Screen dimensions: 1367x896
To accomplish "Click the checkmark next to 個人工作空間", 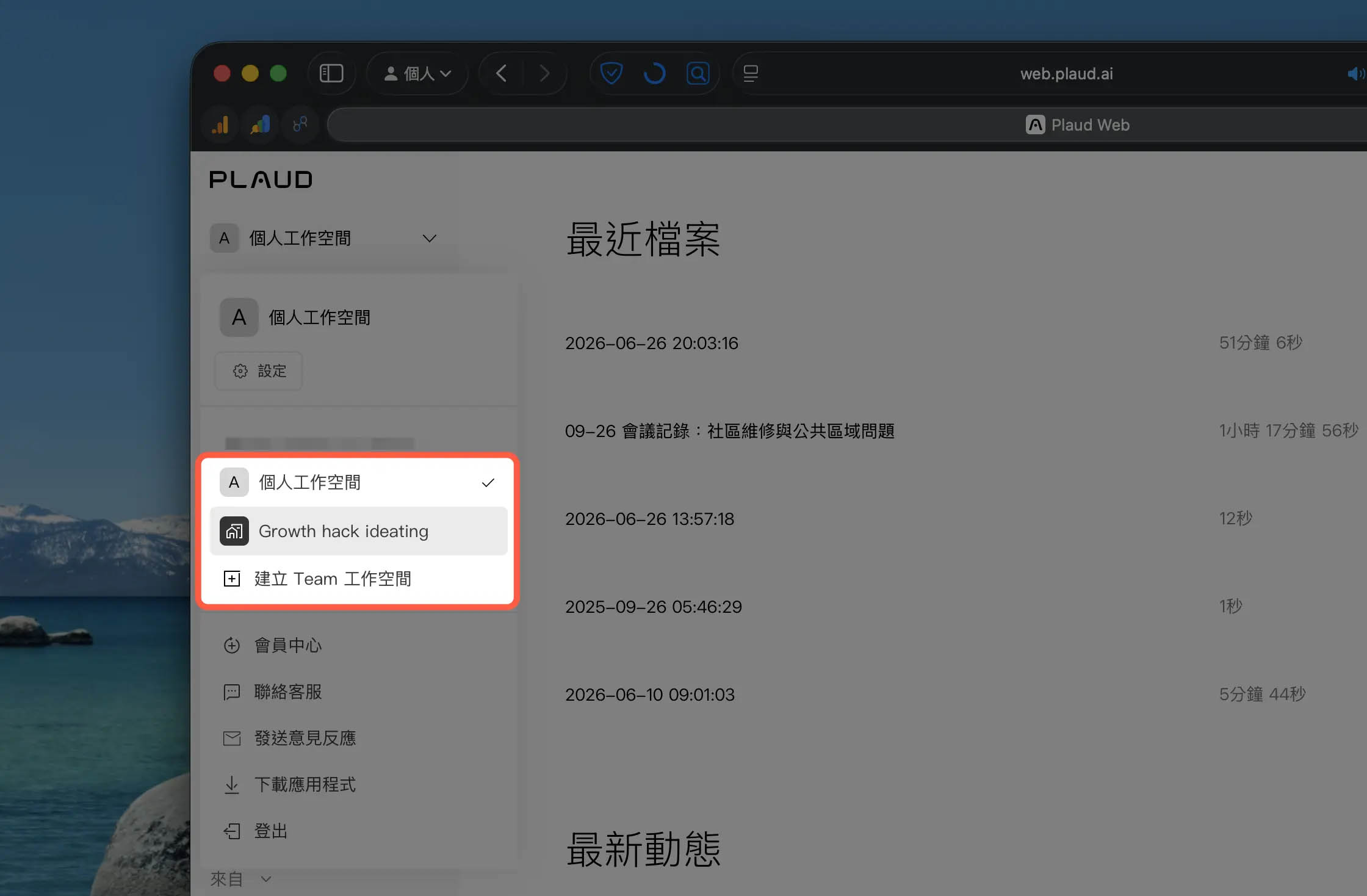I will tap(488, 483).
